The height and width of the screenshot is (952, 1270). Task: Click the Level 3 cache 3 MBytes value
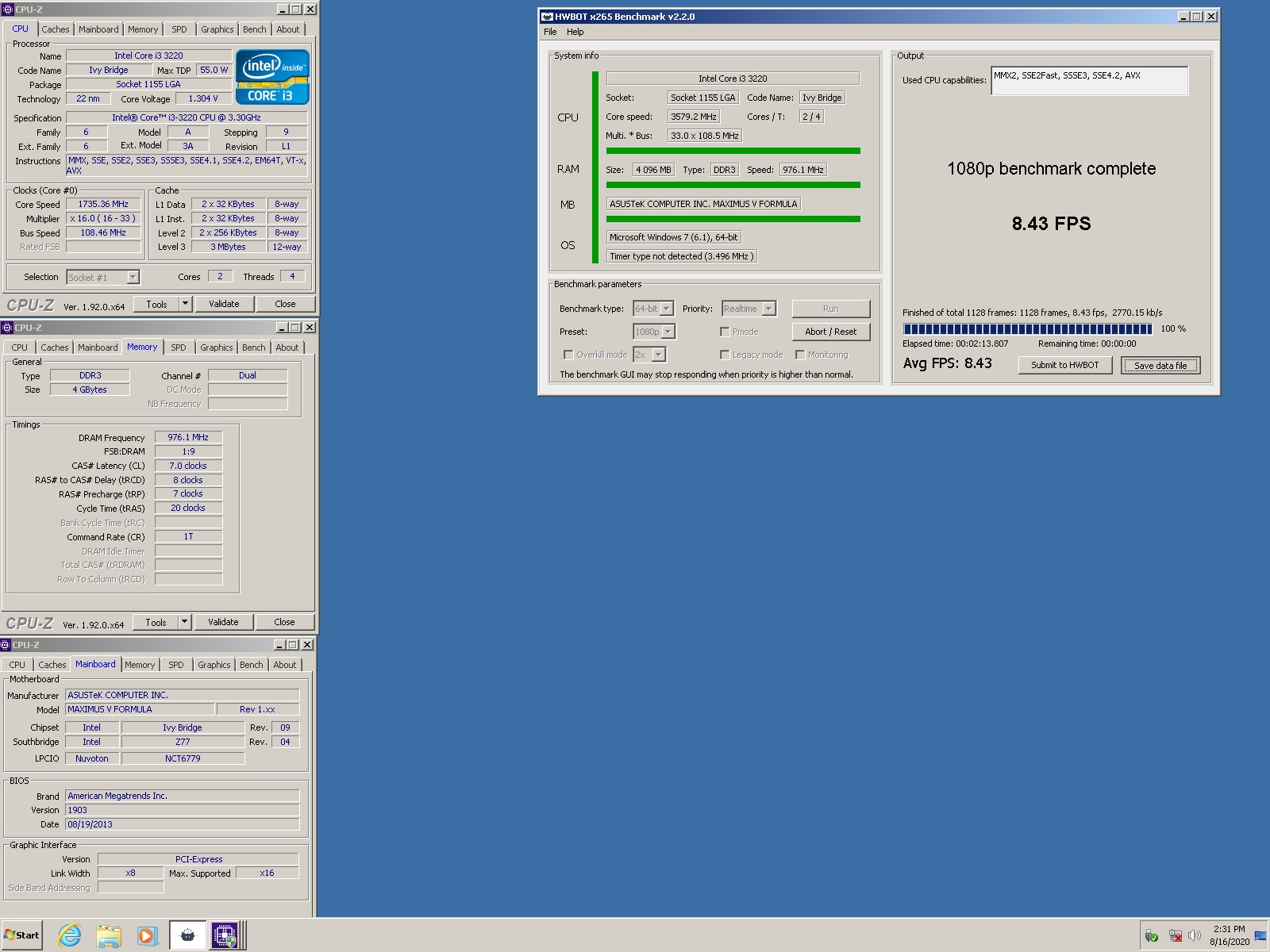coord(228,247)
